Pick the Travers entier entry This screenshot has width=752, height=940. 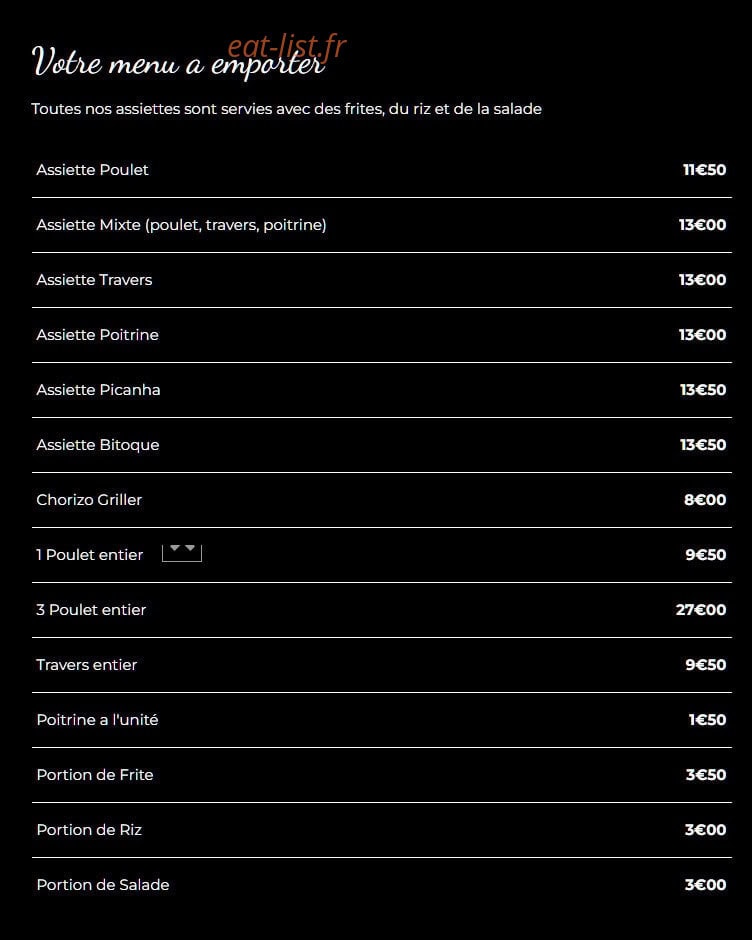point(381,665)
